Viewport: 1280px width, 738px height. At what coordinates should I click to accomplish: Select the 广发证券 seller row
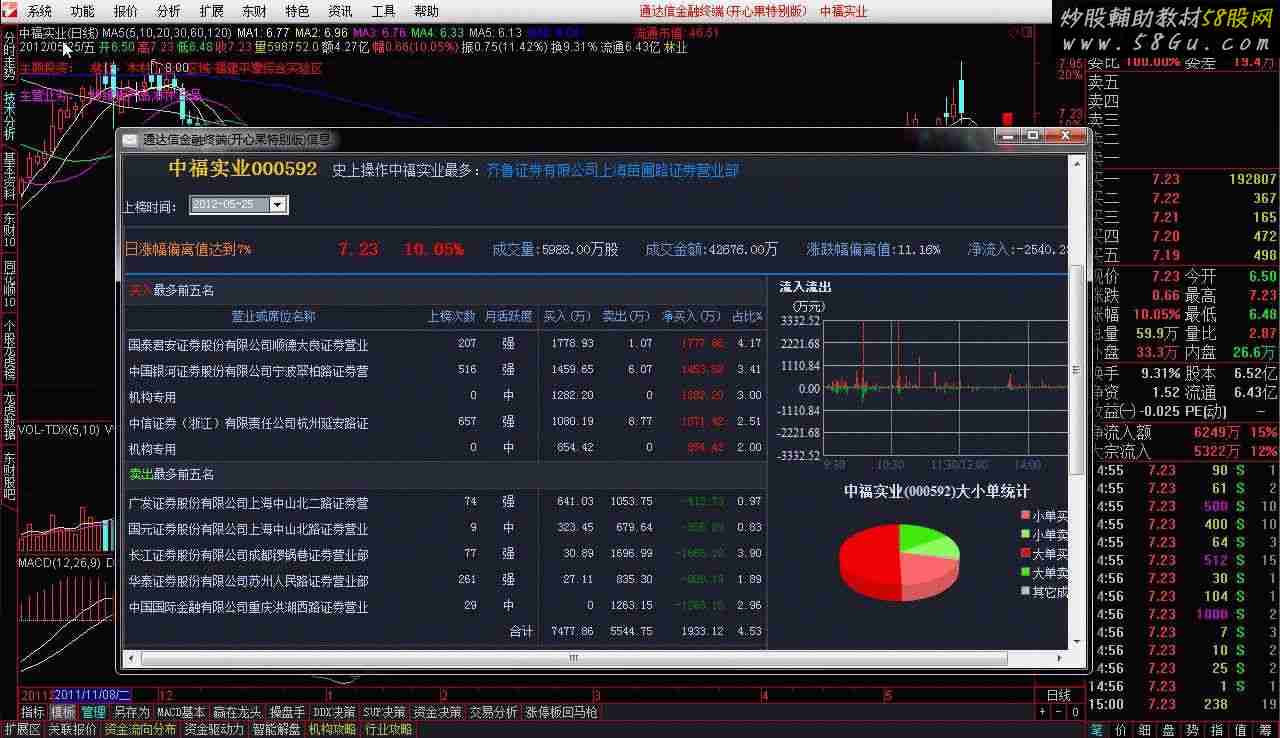coord(445,502)
